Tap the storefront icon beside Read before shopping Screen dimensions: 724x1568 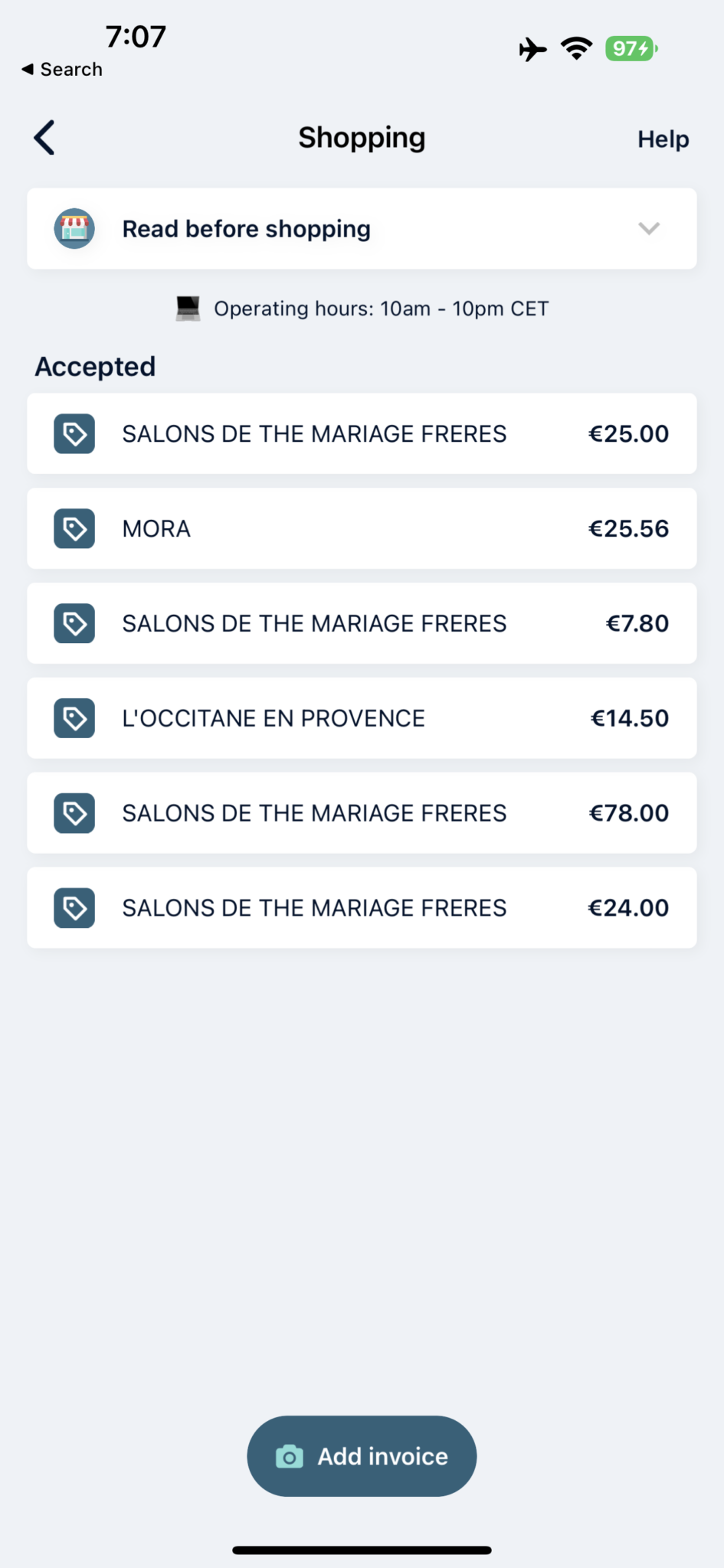pos(74,228)
